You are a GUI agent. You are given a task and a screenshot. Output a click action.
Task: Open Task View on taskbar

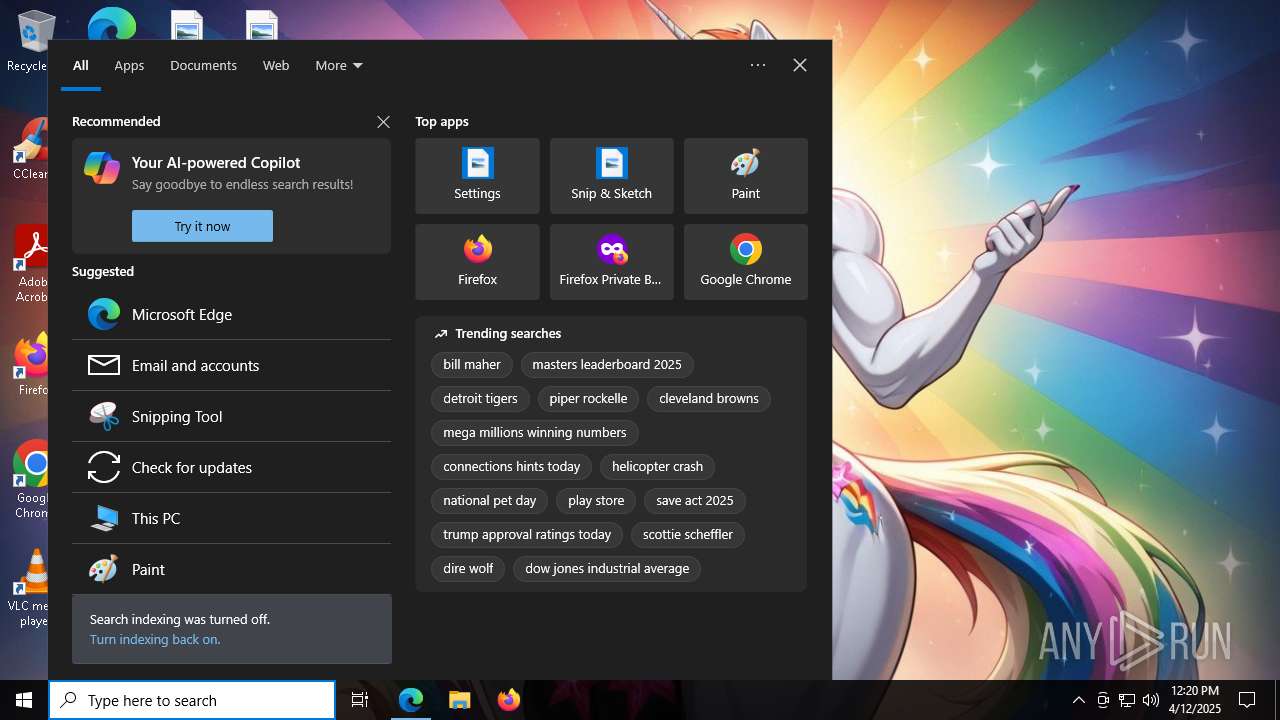[x=360, y=700]
